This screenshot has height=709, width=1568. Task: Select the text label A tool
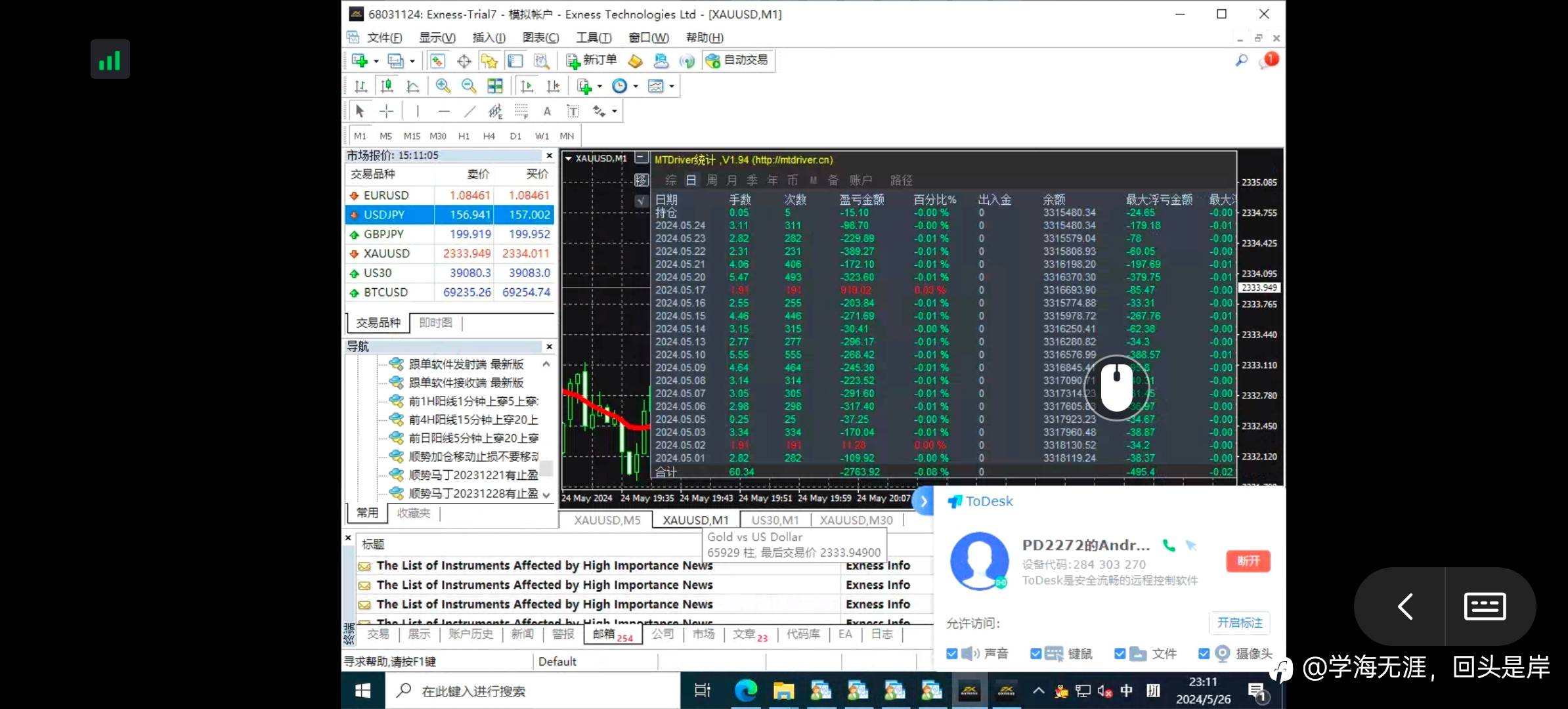(547, 112)
